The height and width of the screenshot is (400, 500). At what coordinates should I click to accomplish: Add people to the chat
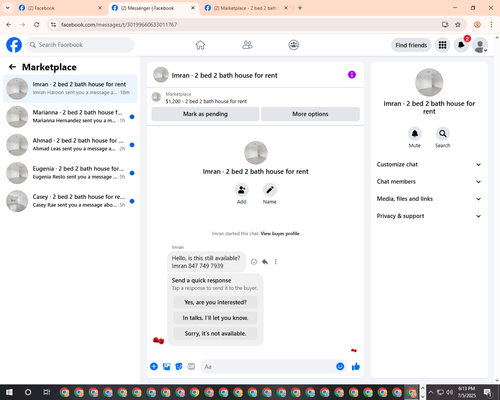(241, 190)
